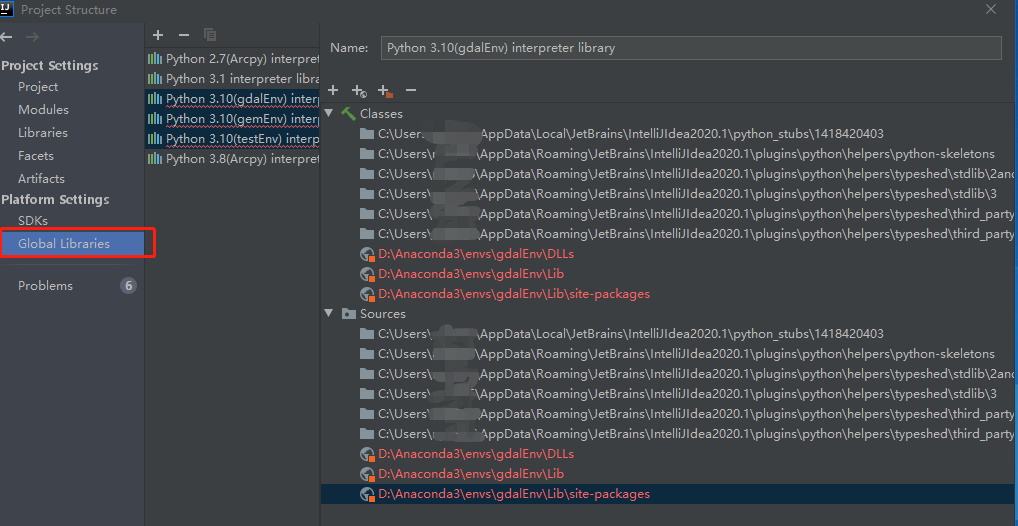Click the hammer Classes icon

[x=349, y=114]
